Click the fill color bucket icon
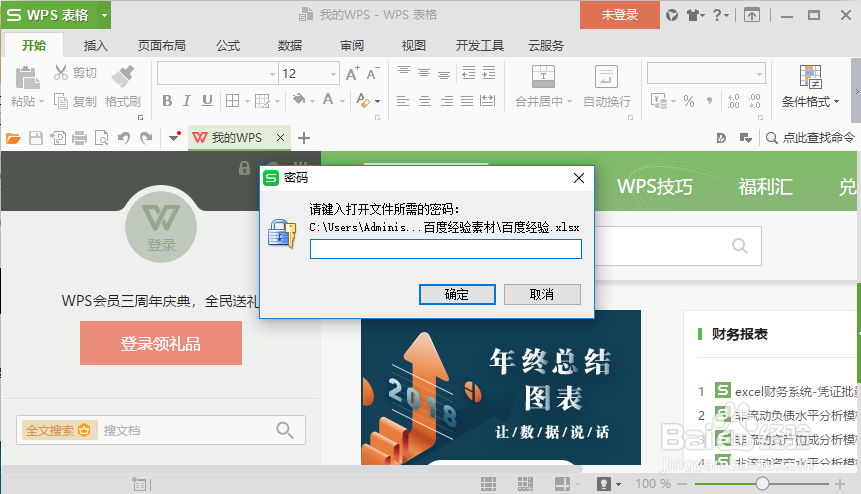Image resolution: width=861 pixels, height=494 pixels. [x=299, y=100]
